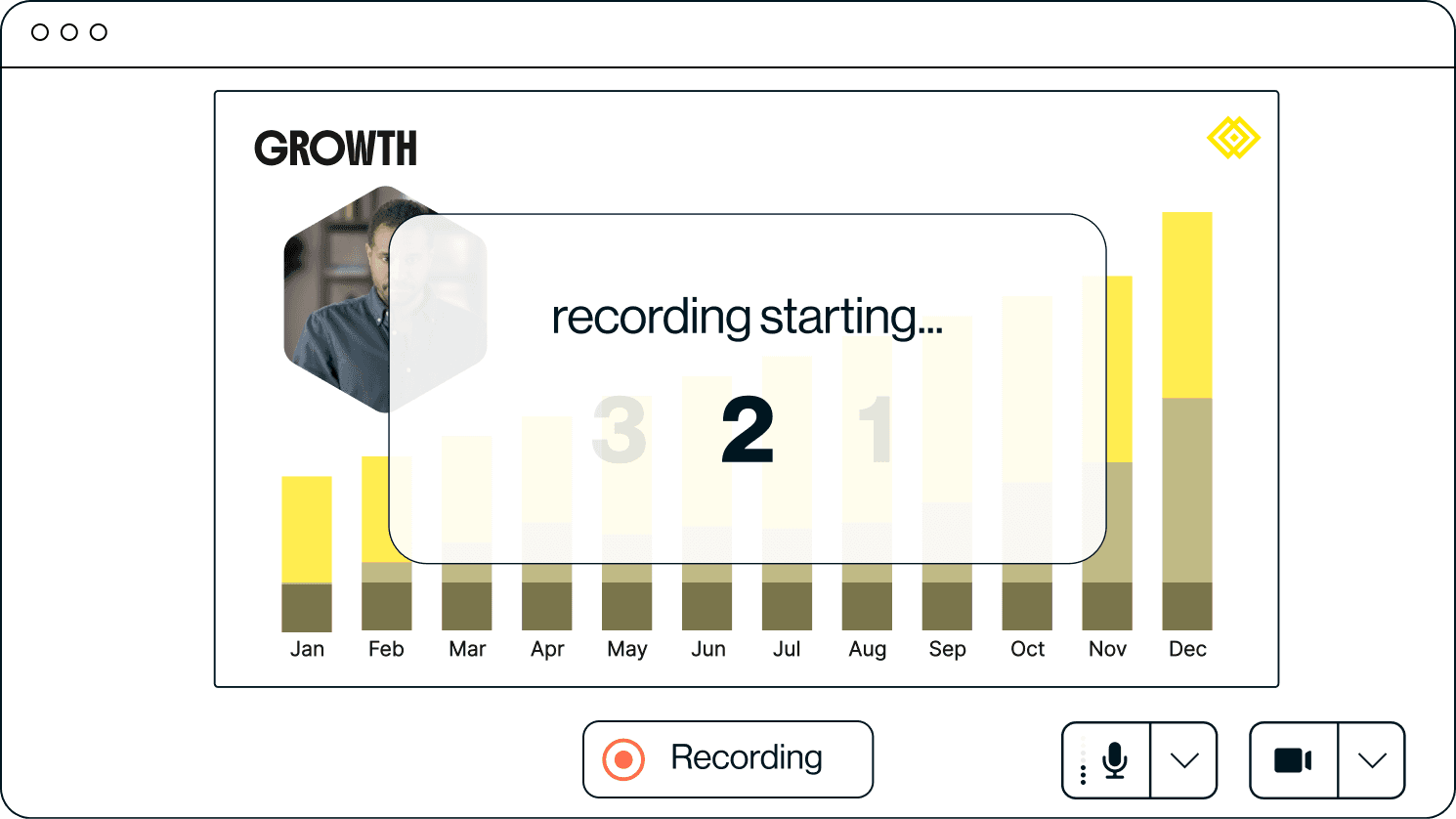The image size is (1456, 819).
Task: Expand the camera options dropdown
Action: tap(1372, 760)
